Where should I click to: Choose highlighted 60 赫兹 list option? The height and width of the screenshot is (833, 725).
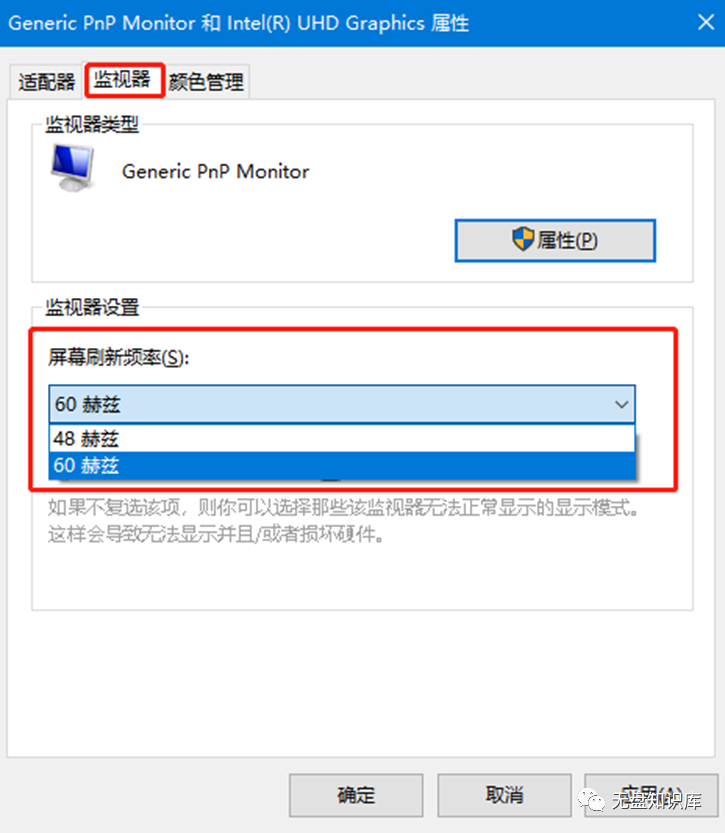click(342, 465)
